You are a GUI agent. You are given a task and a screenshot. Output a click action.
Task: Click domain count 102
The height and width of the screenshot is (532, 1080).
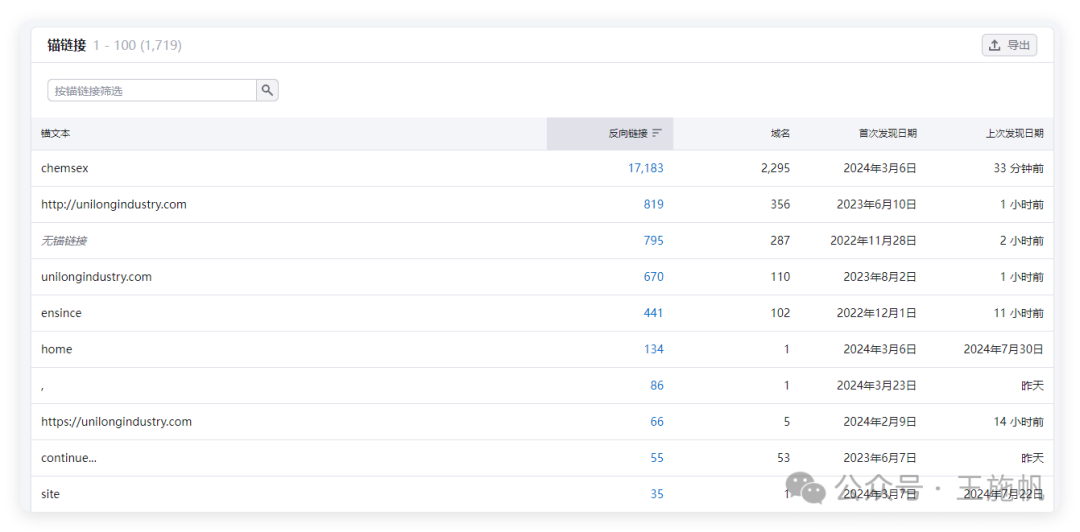pyautogui.click(x=780, y=313)
